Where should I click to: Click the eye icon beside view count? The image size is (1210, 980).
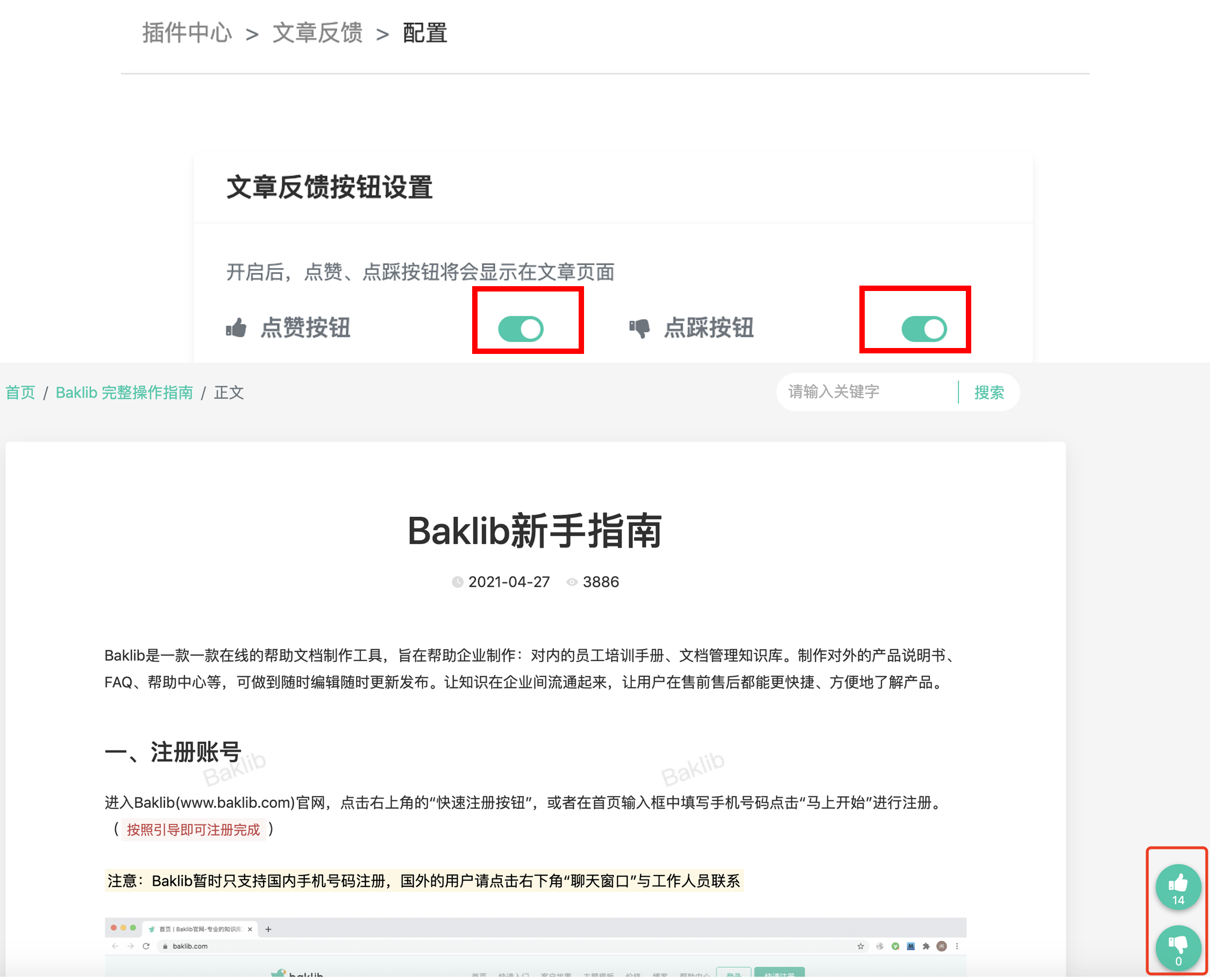572,582
